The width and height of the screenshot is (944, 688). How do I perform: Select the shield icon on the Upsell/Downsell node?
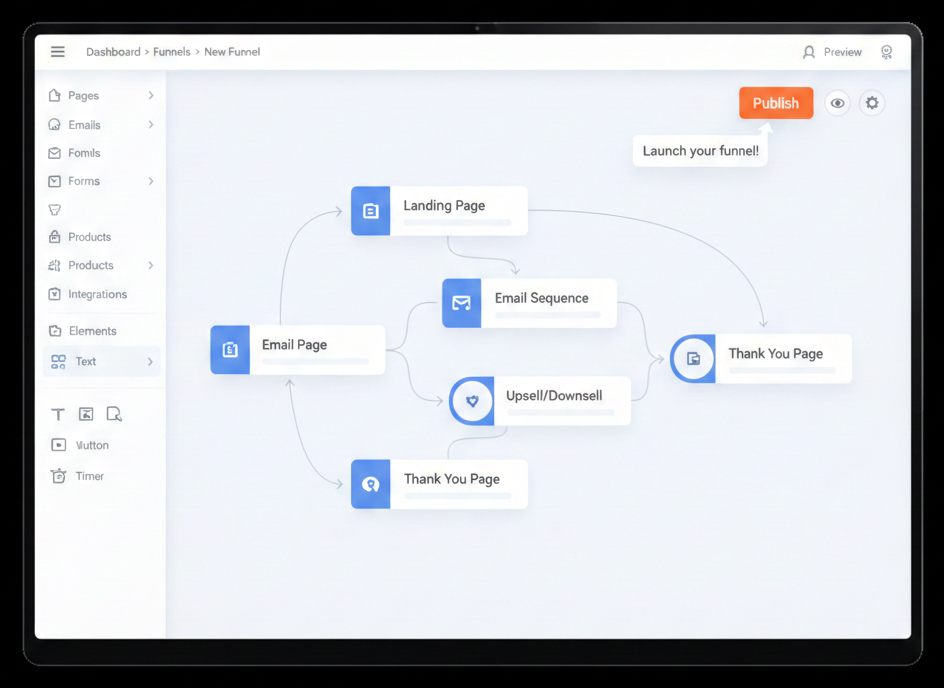click(471, 401)
